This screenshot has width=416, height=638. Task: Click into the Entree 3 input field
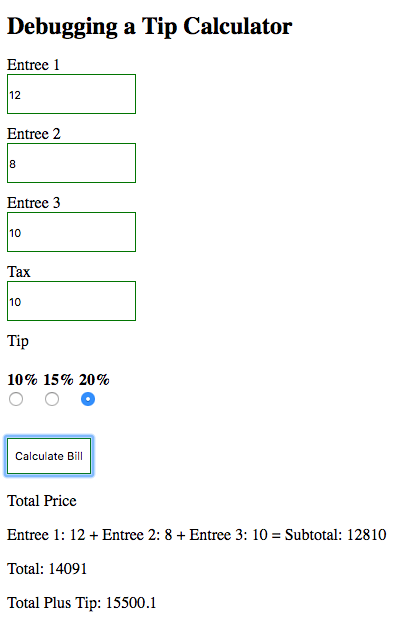[71, 232]
